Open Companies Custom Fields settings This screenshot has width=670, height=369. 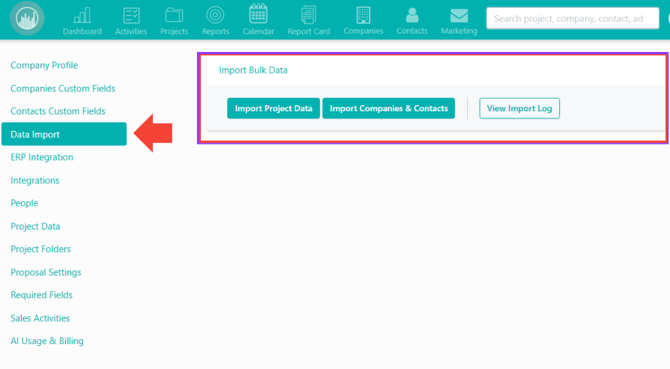pyautogui.click(x=63, y=88)
